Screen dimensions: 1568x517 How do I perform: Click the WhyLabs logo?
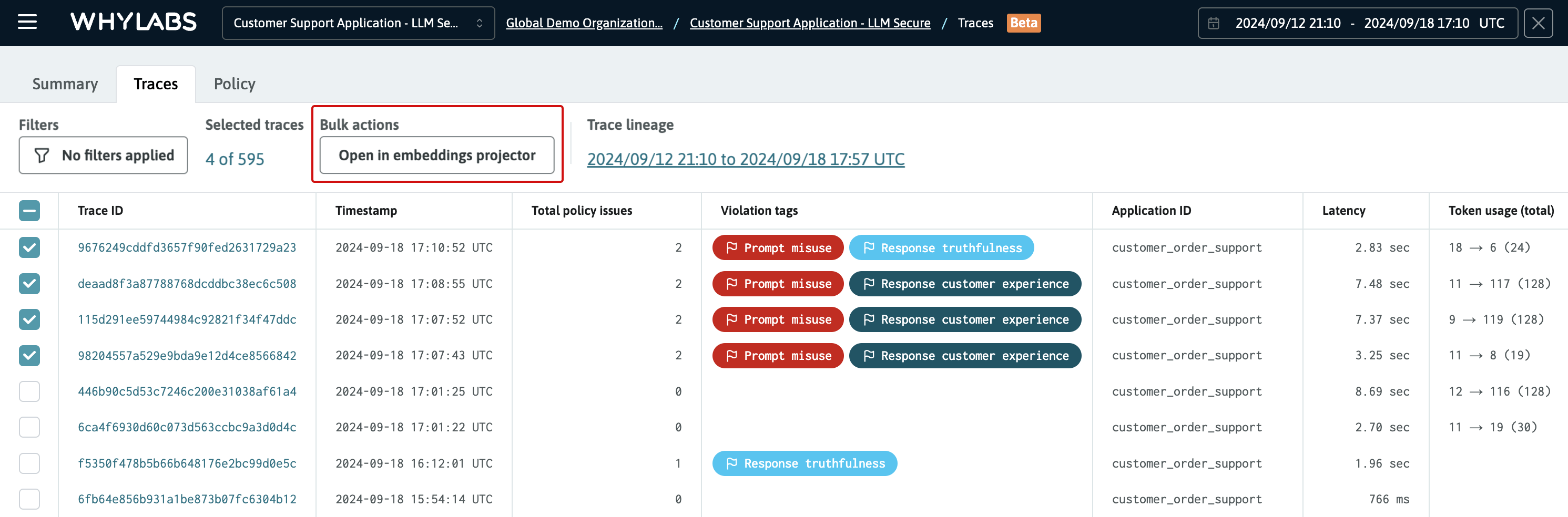(x=134, y=23)
